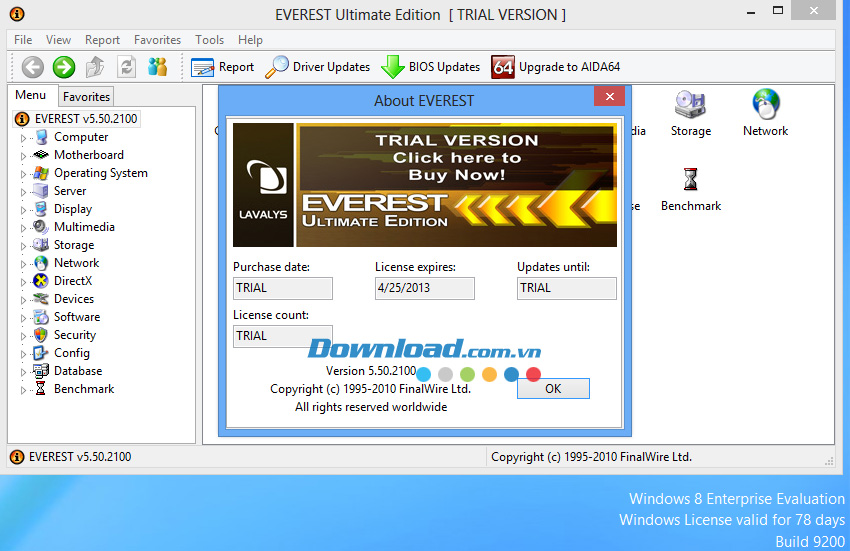Click the Updates until field
The width and height of the screenshot is (850, 551).
[567, 288]
